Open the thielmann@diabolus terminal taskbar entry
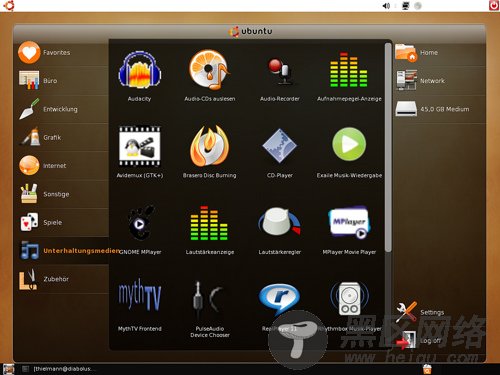This screenshot has width=500, height=375. click(x=59, y=369)
